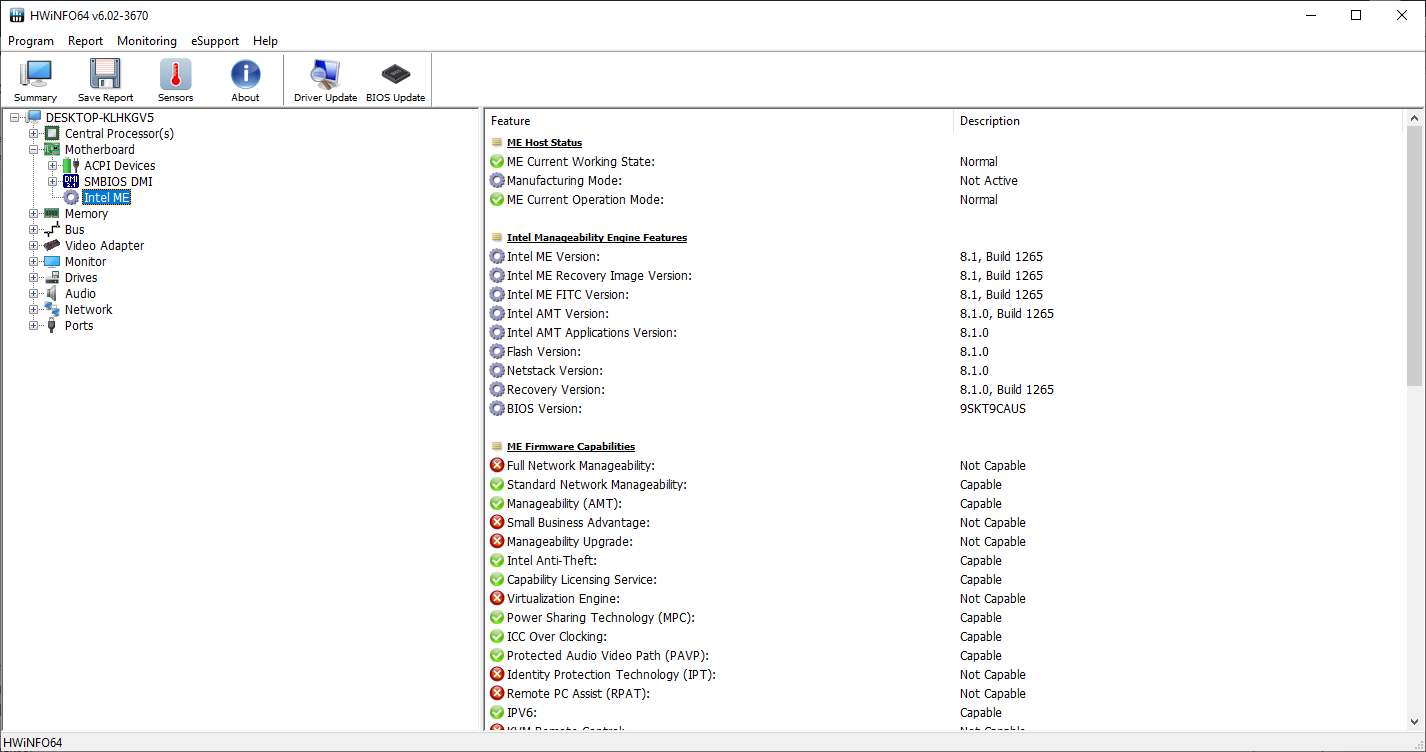Select the Manufacturing Mode row
This screenshot has width=1426, height=752.
945,181
